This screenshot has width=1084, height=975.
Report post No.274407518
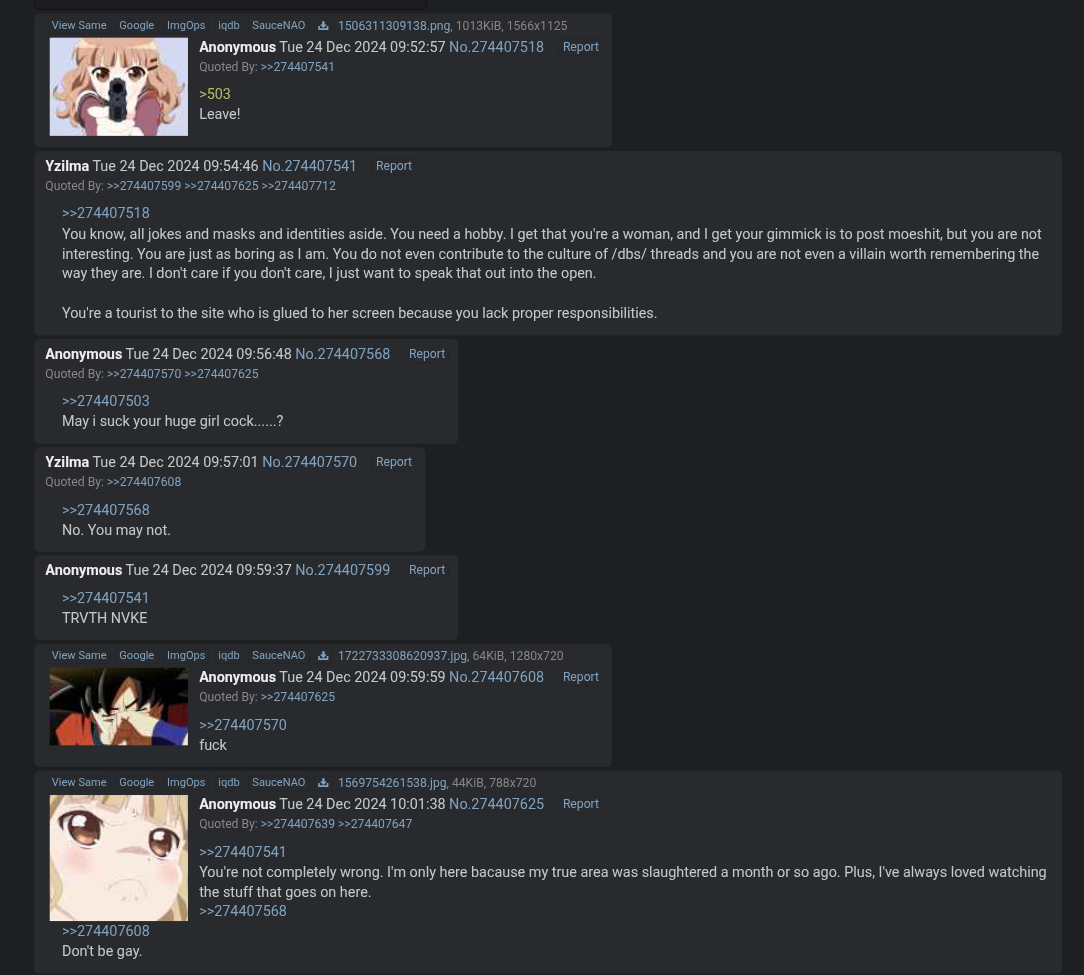click(x=581, y=47)
